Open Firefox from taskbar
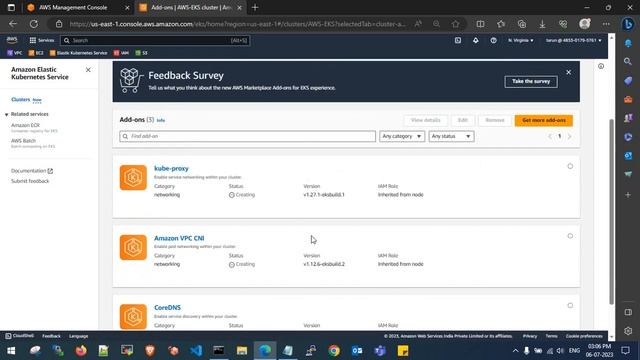 click(81, 351)
